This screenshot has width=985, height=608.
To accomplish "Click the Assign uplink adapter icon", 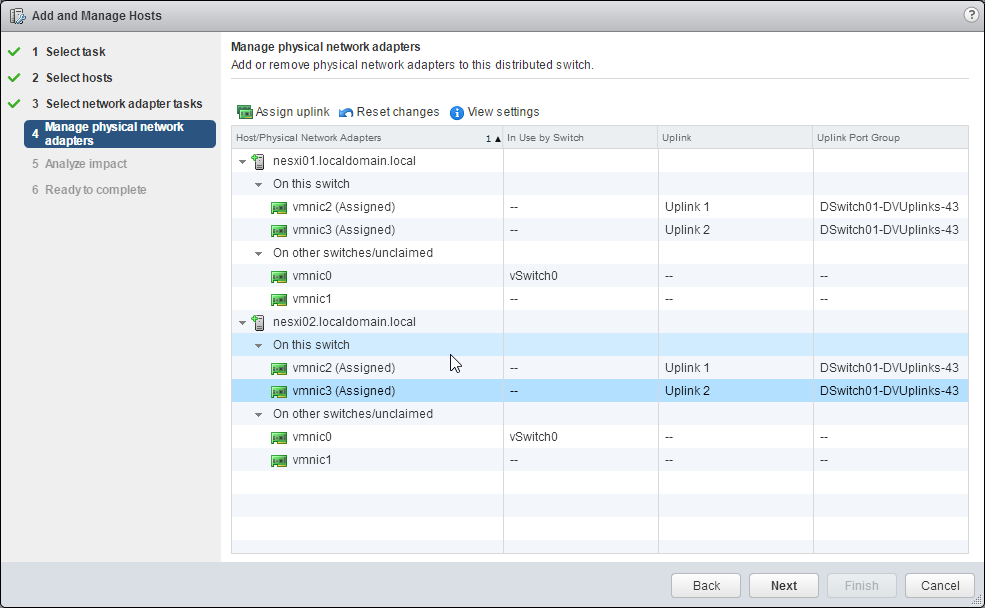I will (x=245, y=112).
